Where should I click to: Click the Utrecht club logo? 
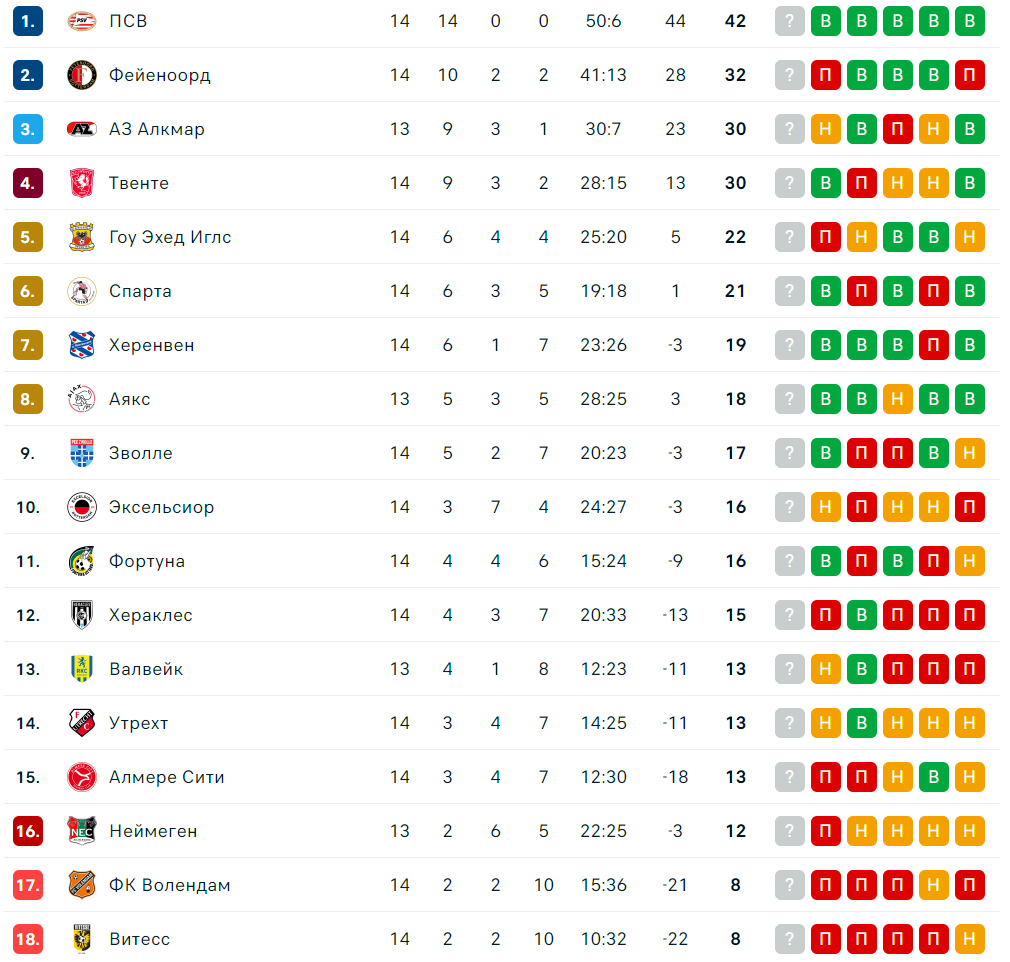pos(82,723)
